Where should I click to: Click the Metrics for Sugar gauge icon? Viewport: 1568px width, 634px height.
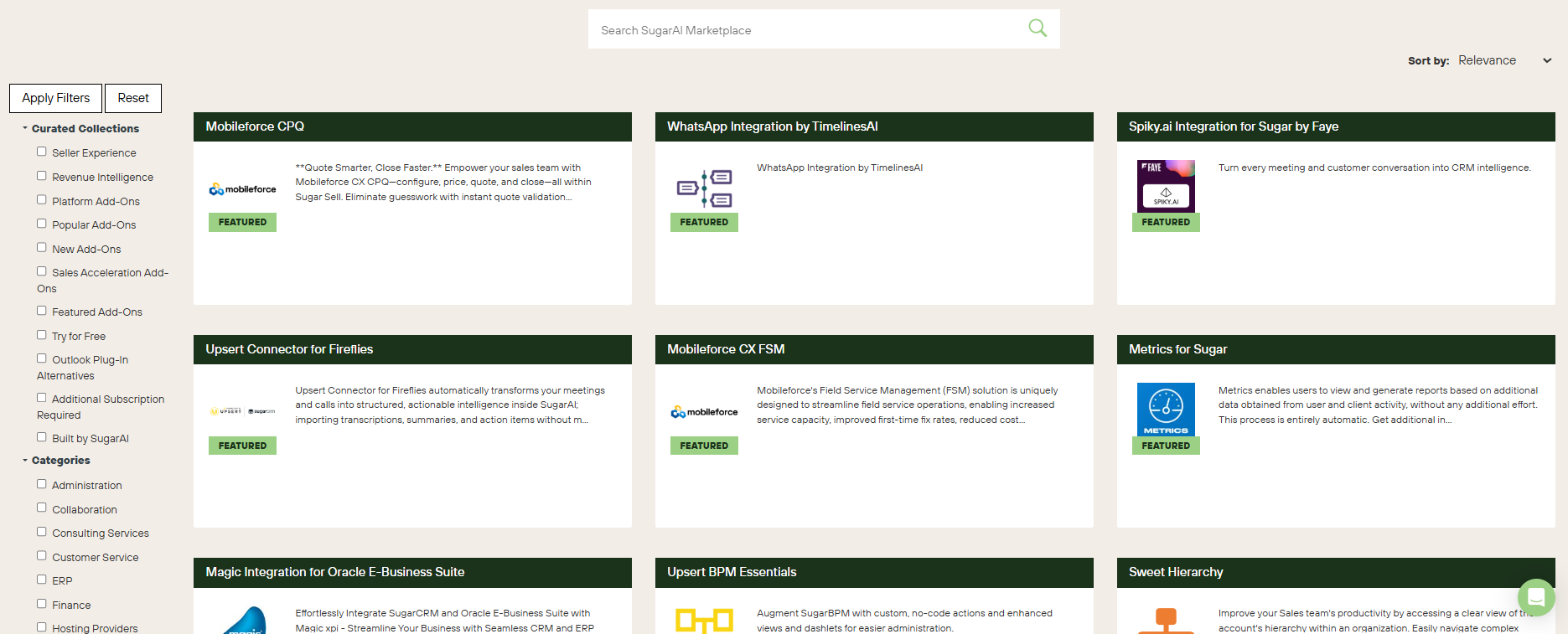coord(1166,410)
